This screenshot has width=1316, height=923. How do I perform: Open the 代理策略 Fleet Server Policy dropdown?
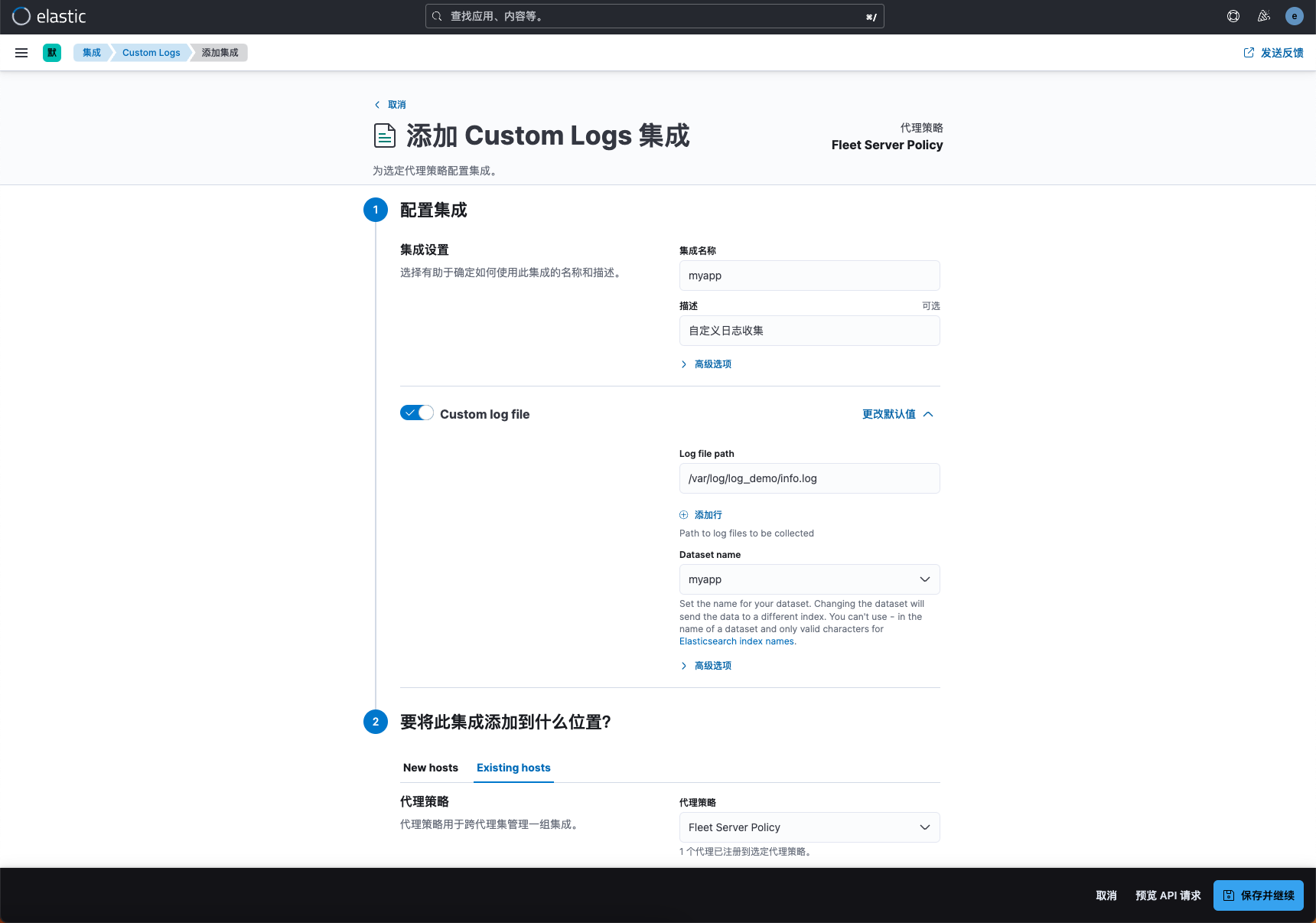pyautogui.click(x=809, y=827)
